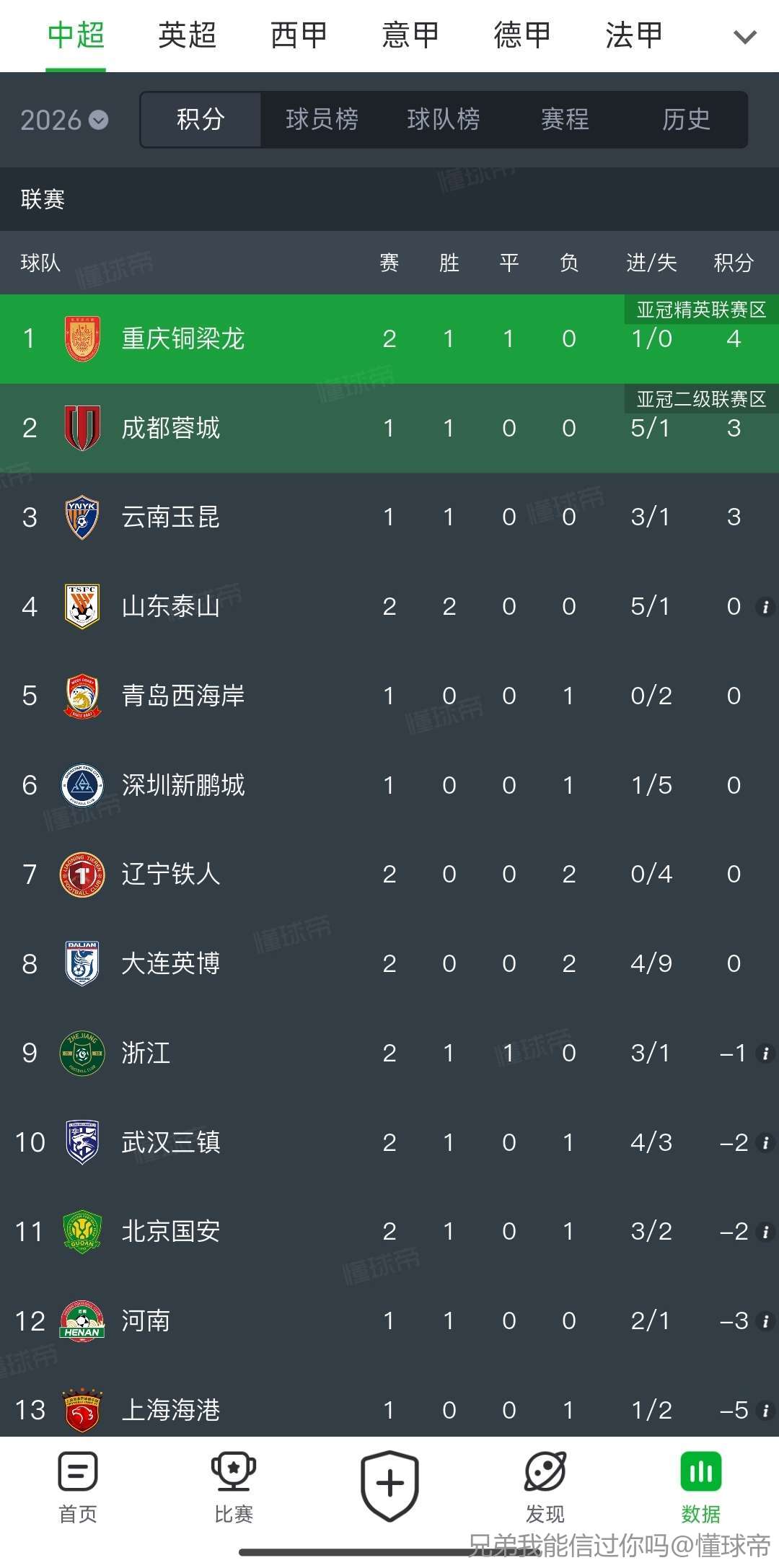This screenshot has height=1568, width=779.
Task: Select the 球员榜 segment
Action: click(x=322, y=120)
